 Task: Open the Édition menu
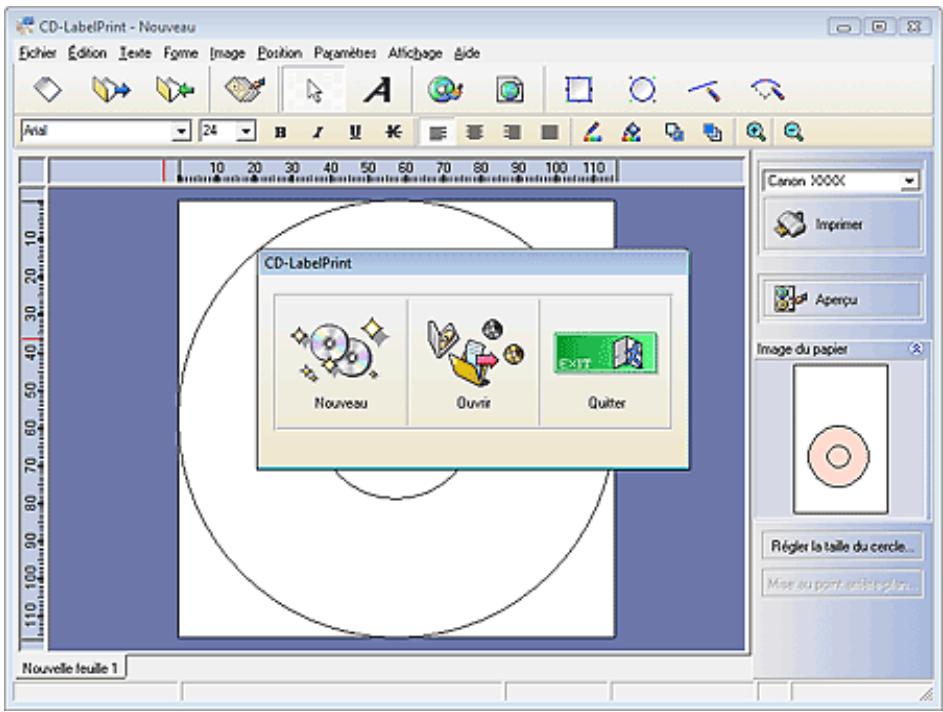click(x=87, y=53)
